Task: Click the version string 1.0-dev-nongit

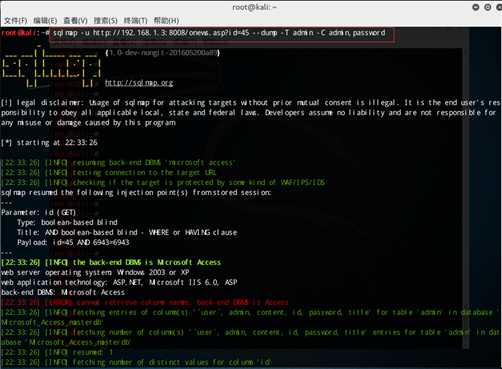Action: [162, 52]
